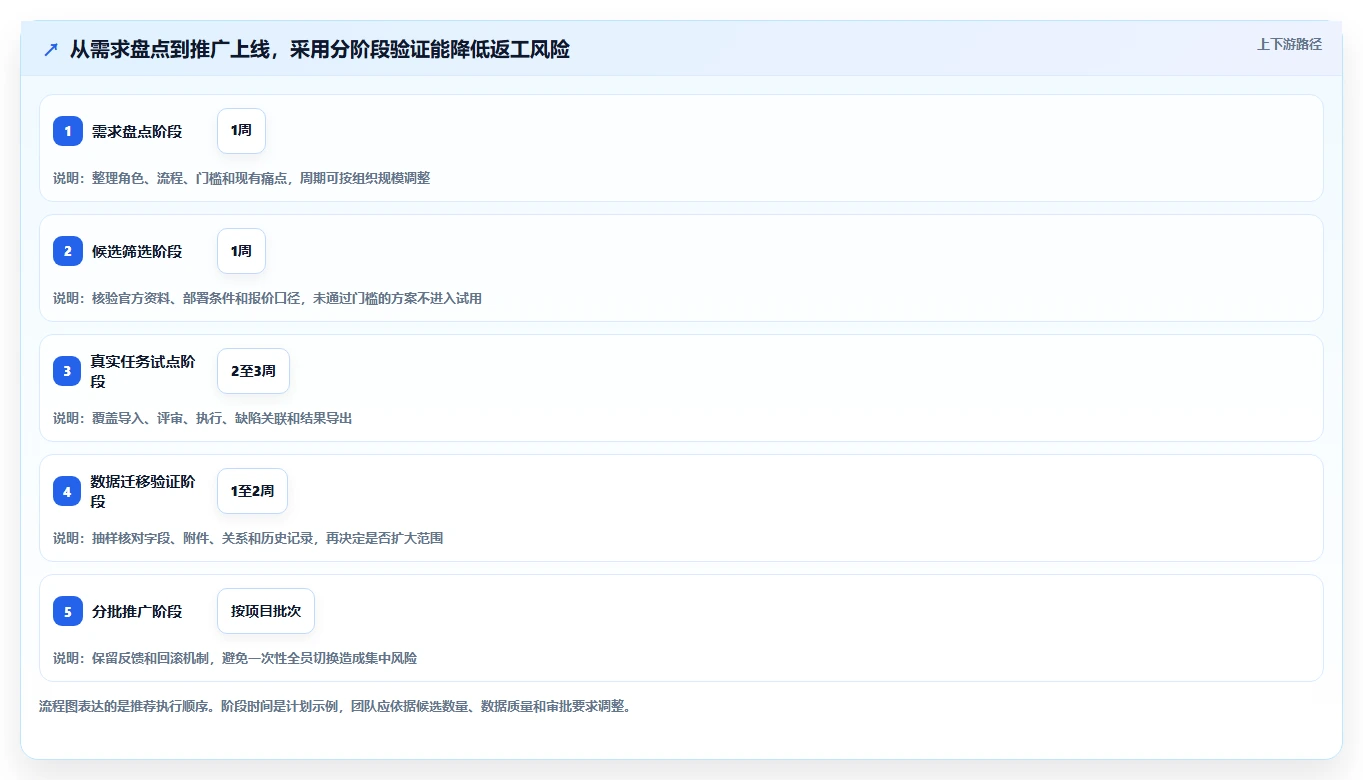
Task: Click the 1至2周 duration tag
Action: pyautogui.click(x=252, y=491)
